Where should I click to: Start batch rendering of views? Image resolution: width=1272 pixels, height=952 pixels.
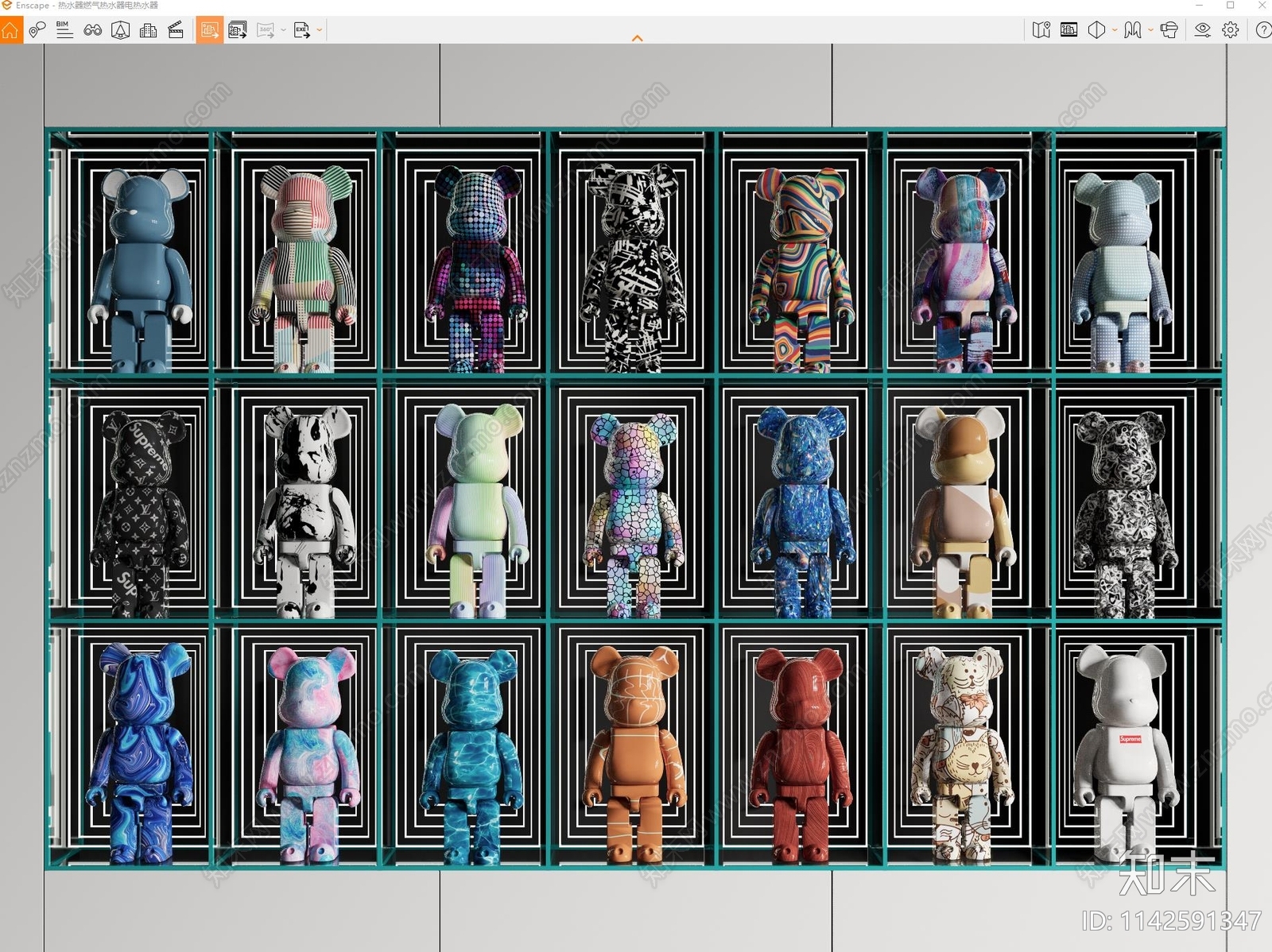(x=237, y=30)
